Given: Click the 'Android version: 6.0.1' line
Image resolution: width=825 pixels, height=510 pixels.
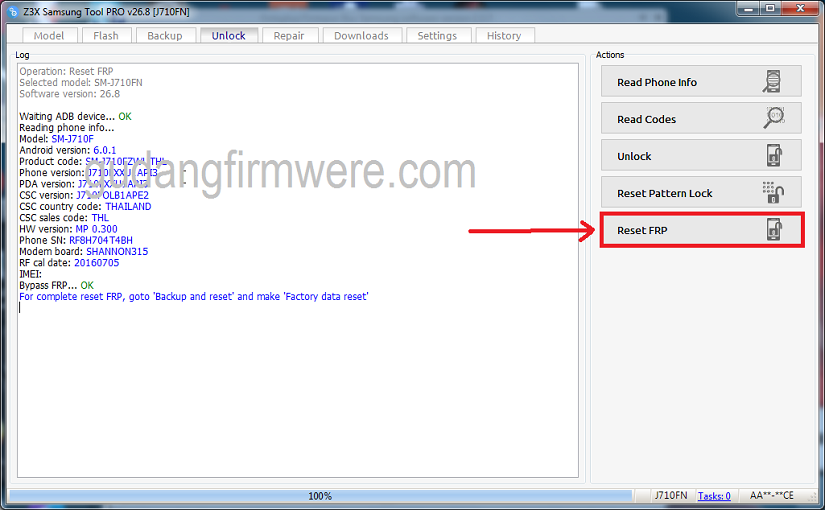Looking at the screenshot, I should pyautogui.click(x=68, y=150).
